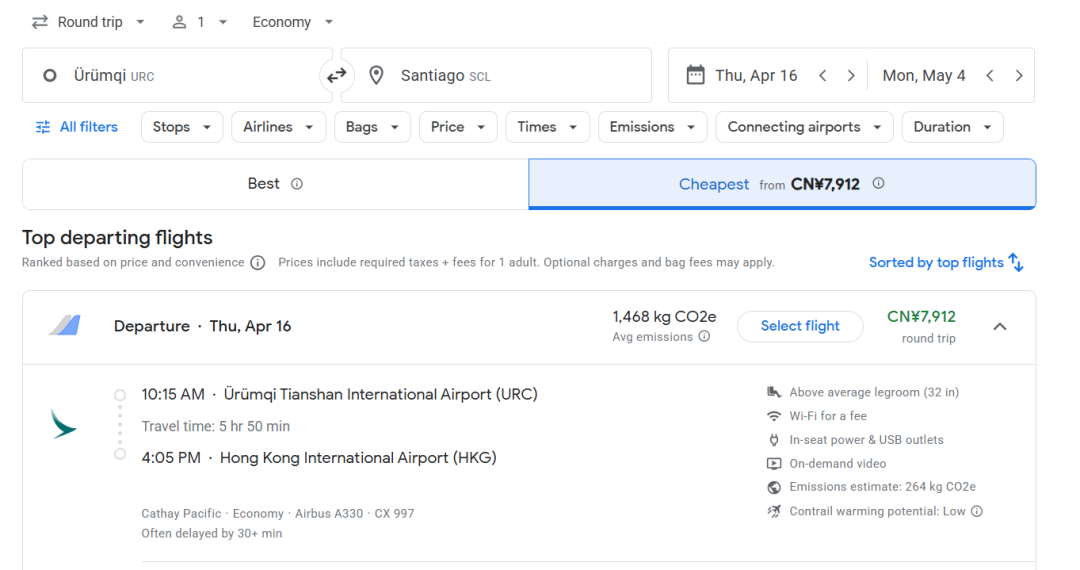1080x570 pixels.
Task: Open the Airlines filter dropdown
Action: click(x=278, y=127)
